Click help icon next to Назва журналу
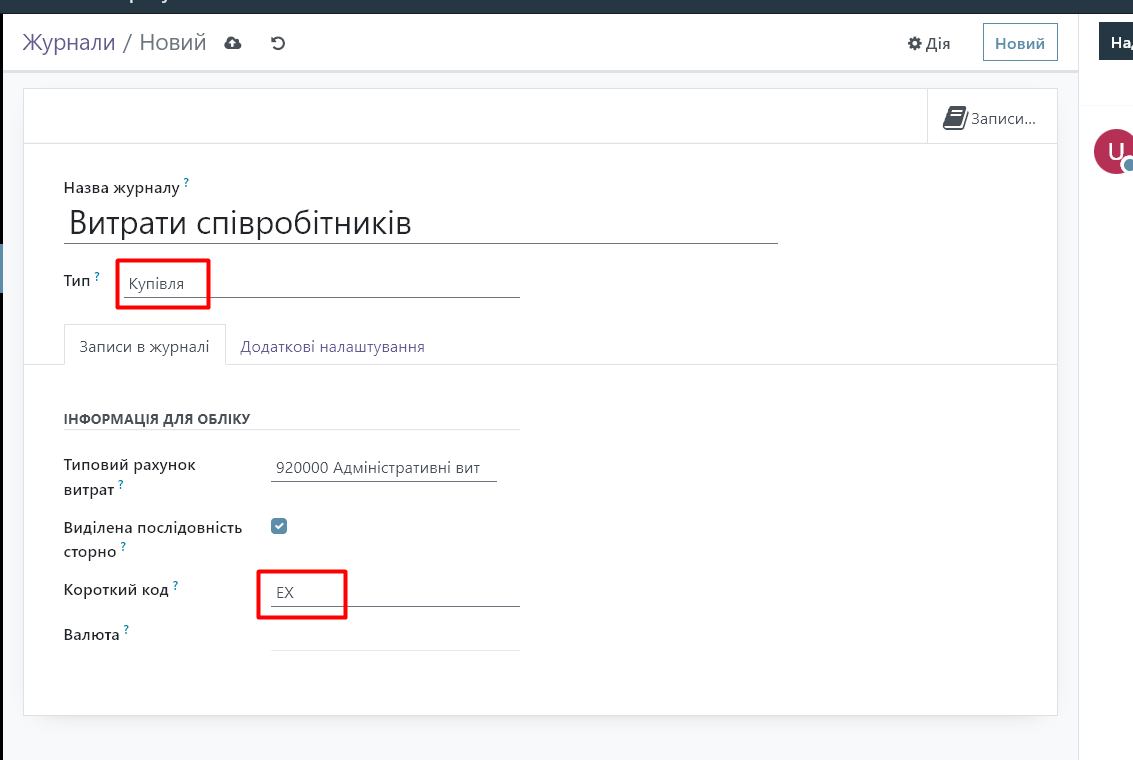The image size is (1133, 760). click(186, 183)
